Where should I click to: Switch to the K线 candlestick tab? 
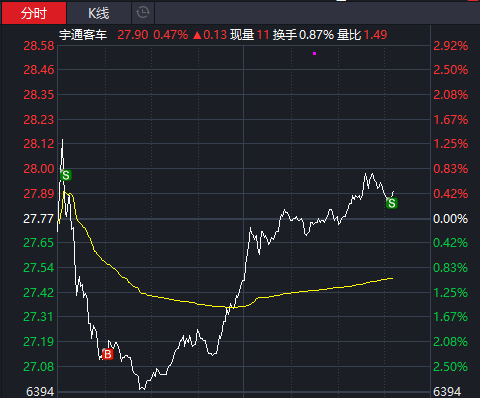click(x=99, y=13)
